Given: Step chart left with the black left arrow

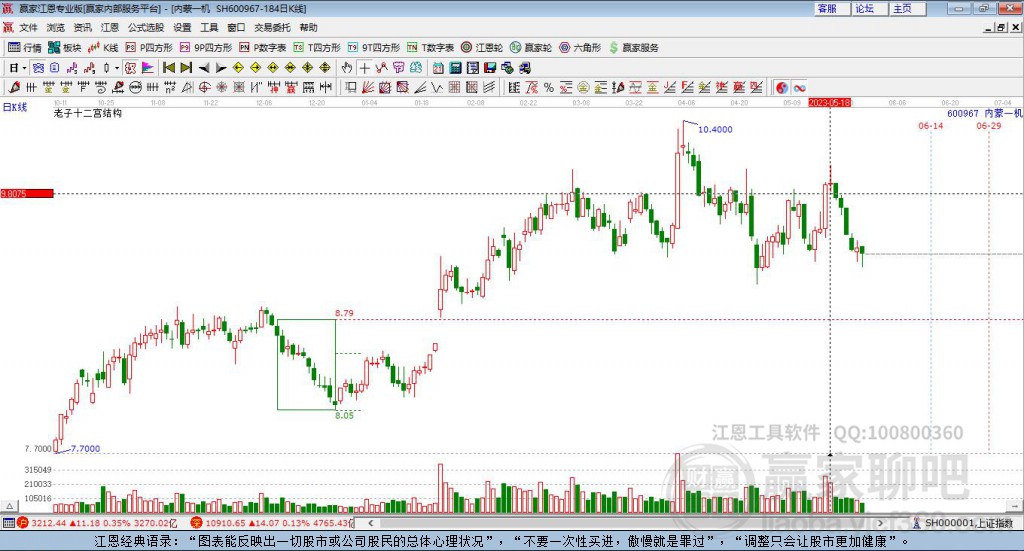Looking at the screenshot, I should click(x=204, y=68).
